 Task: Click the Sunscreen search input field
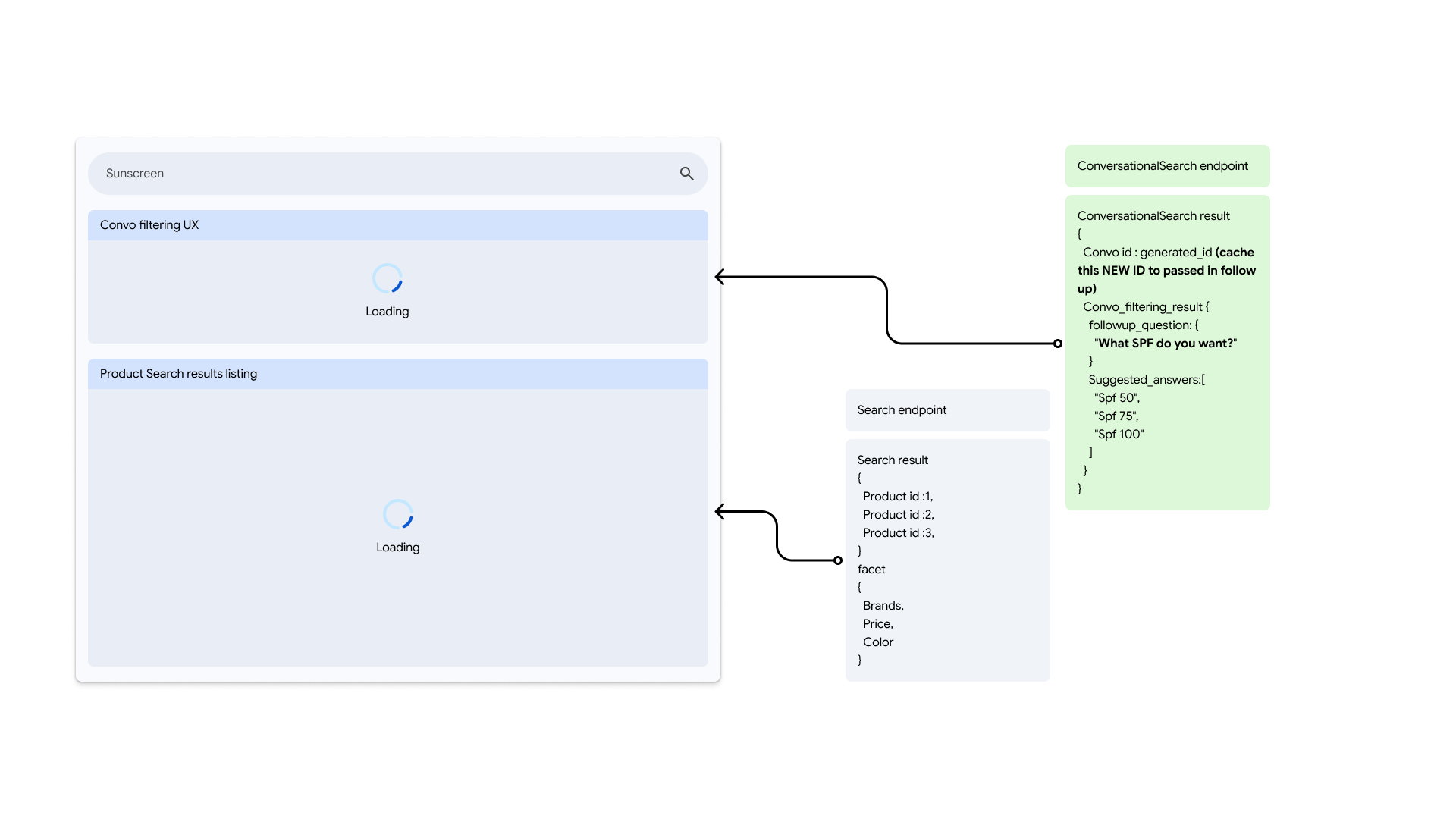point(379,174)
